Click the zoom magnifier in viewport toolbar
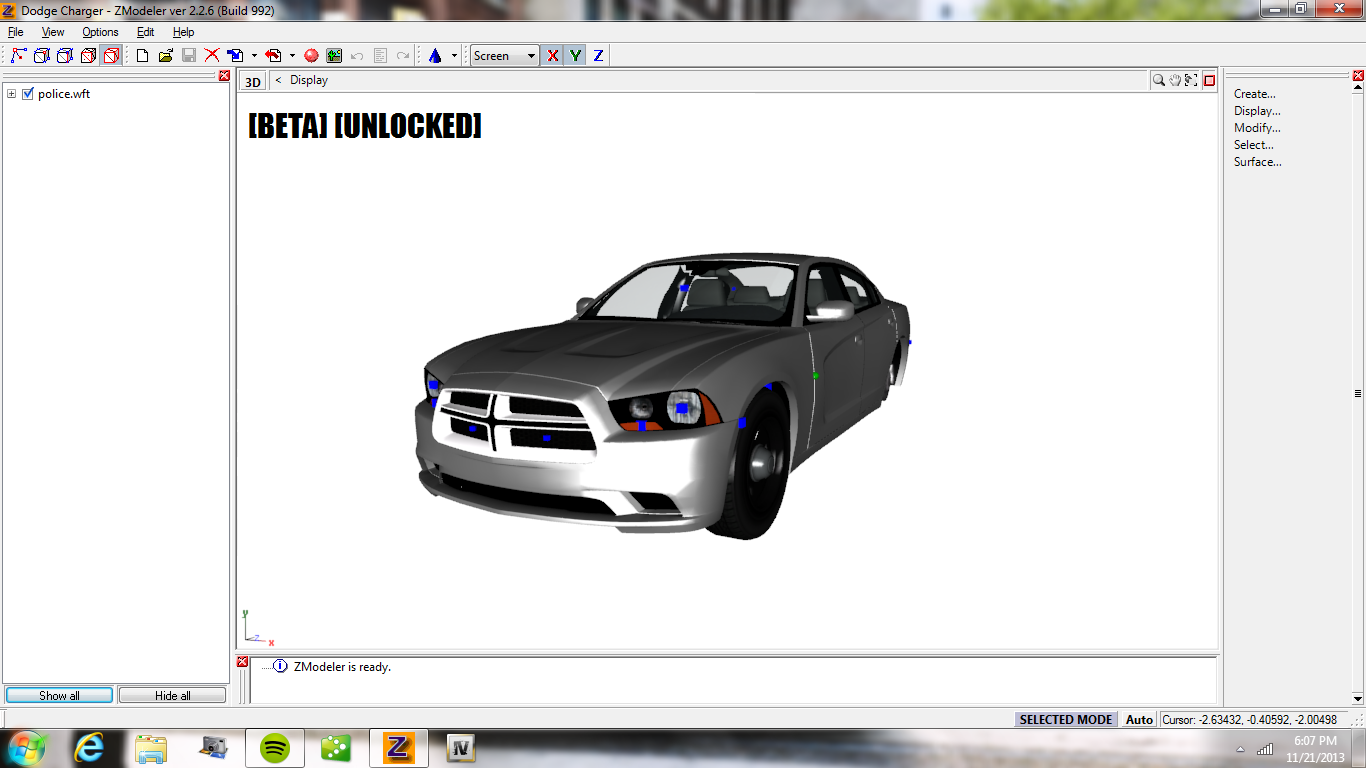The width and height of the screenshot is (1366, 768). (1158, 80)
